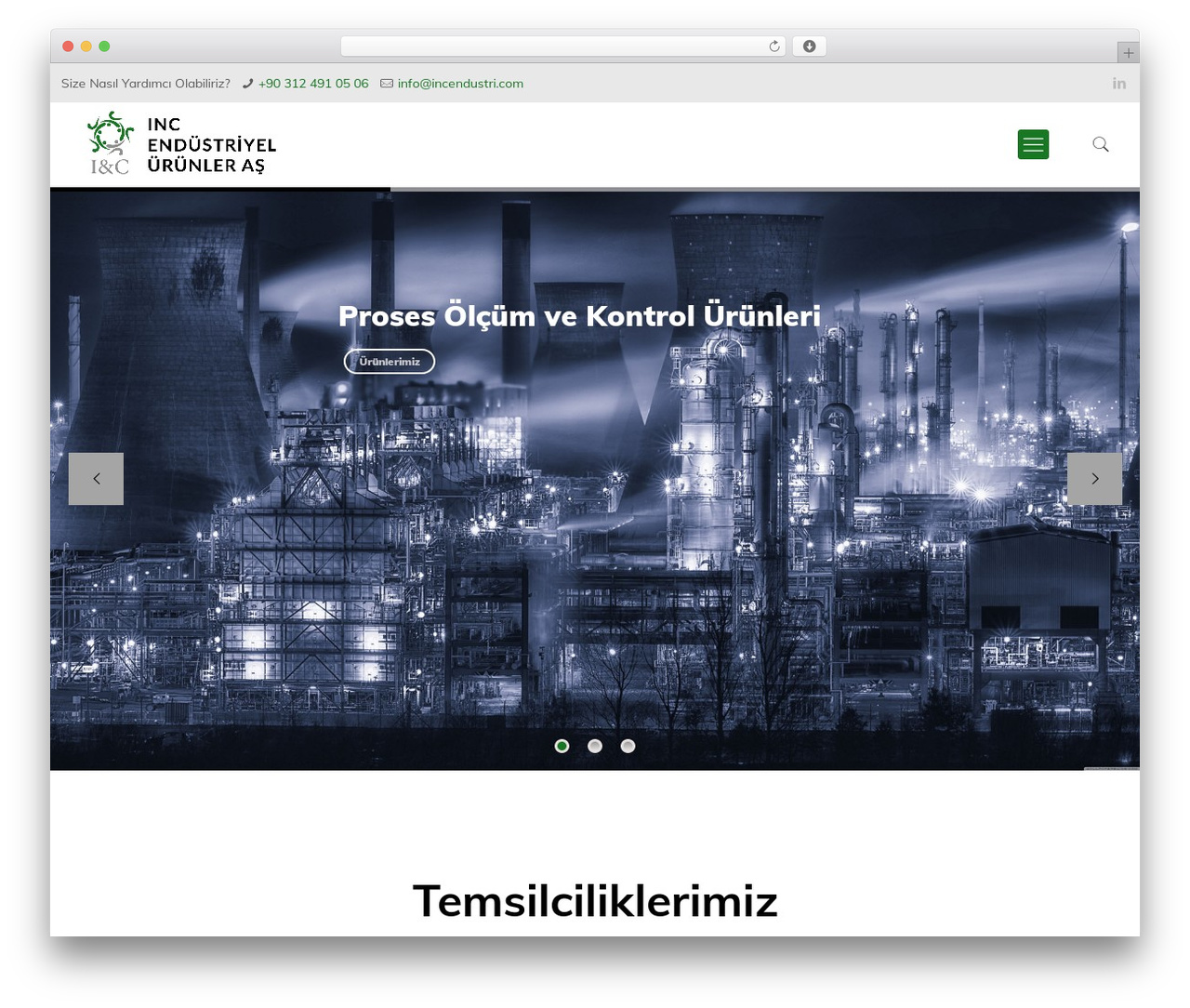Email info@incendustri.com
Screen dimensions: 1190x1008
tap(460, 84)
